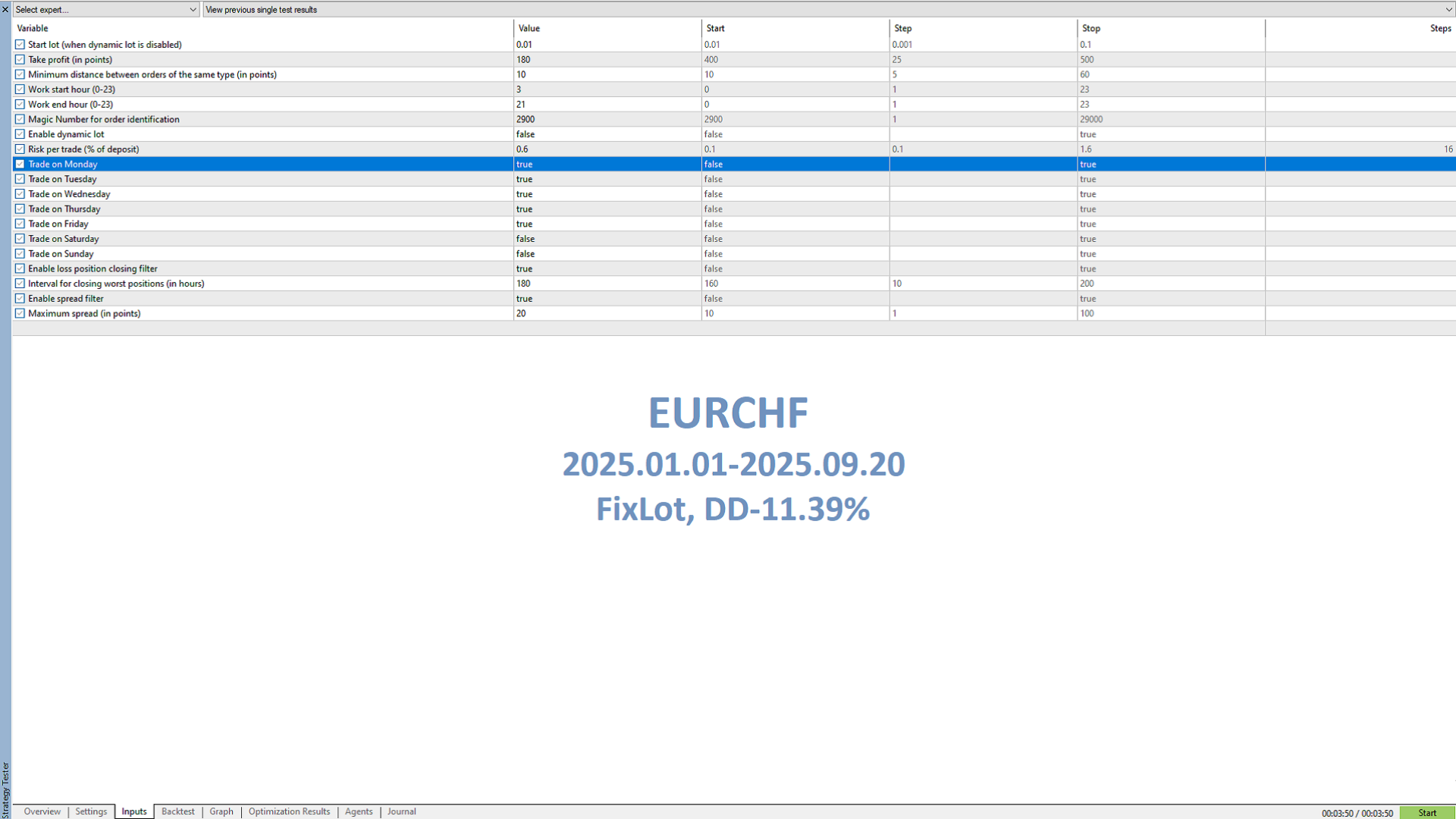1456x819 pixels.
Task: Close the Strategy Tester panel
Action: pyautogui.click(x=5, y=10)
